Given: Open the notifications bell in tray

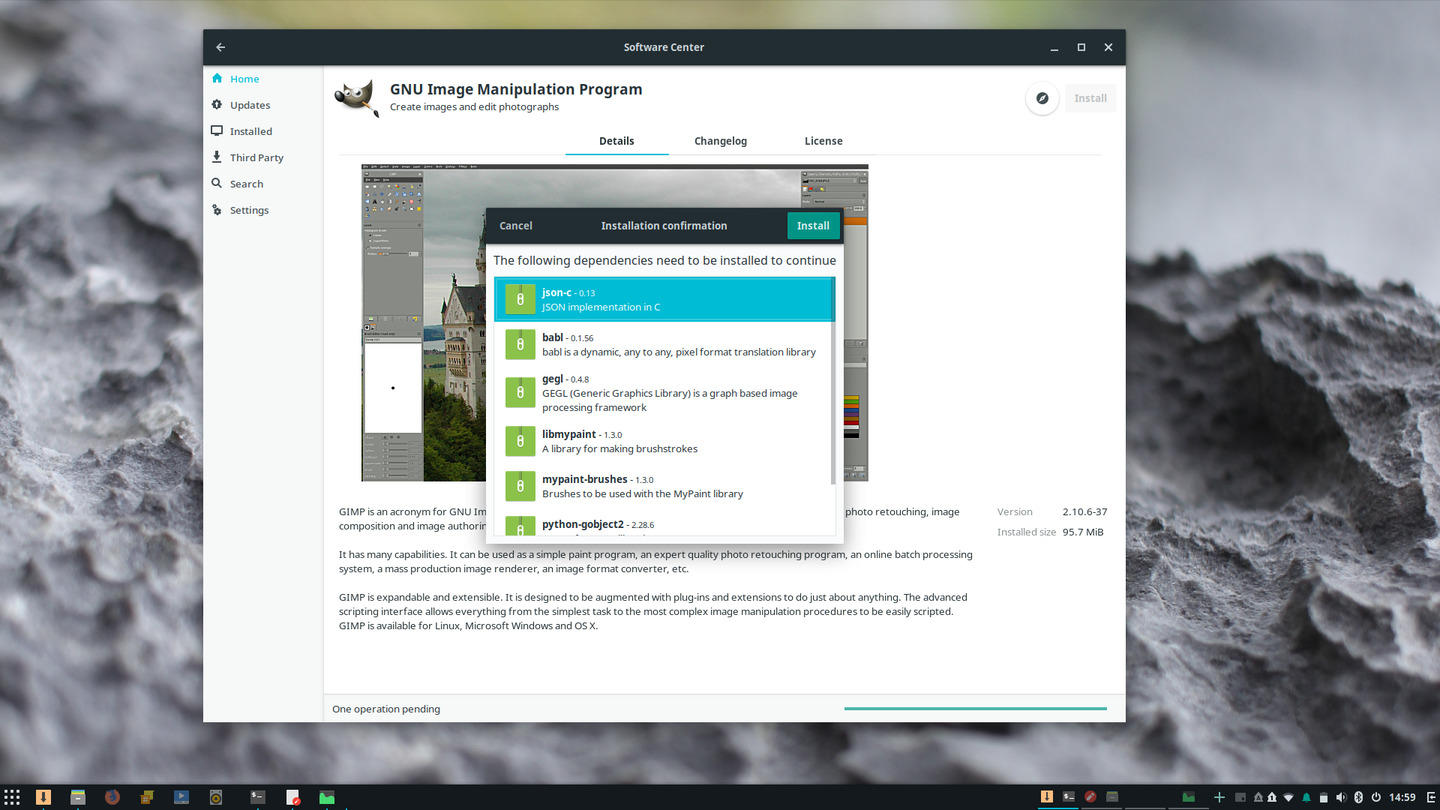Looking at the screenshot, I should 1306,797.
